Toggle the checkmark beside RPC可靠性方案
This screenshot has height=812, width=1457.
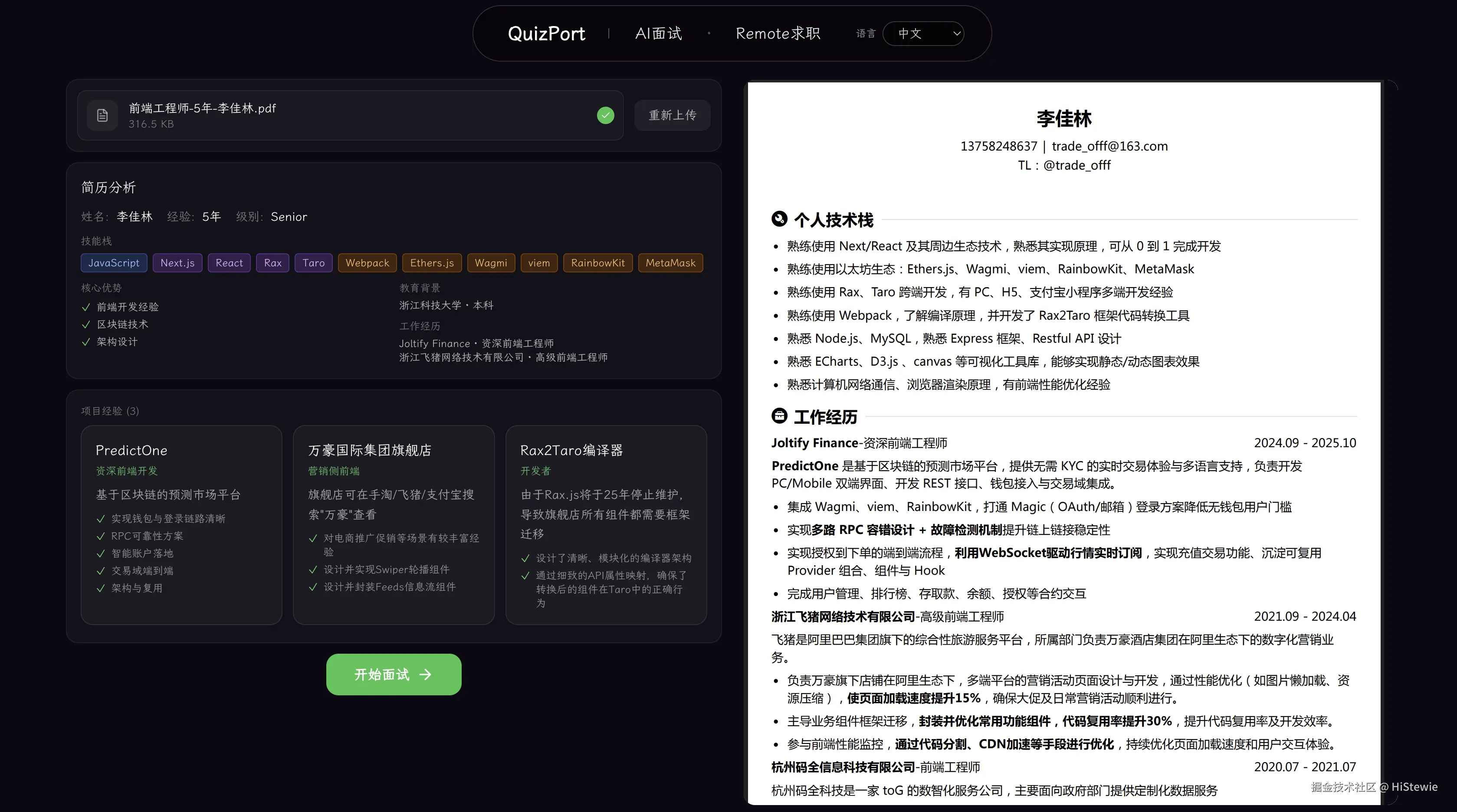[101, 536]
